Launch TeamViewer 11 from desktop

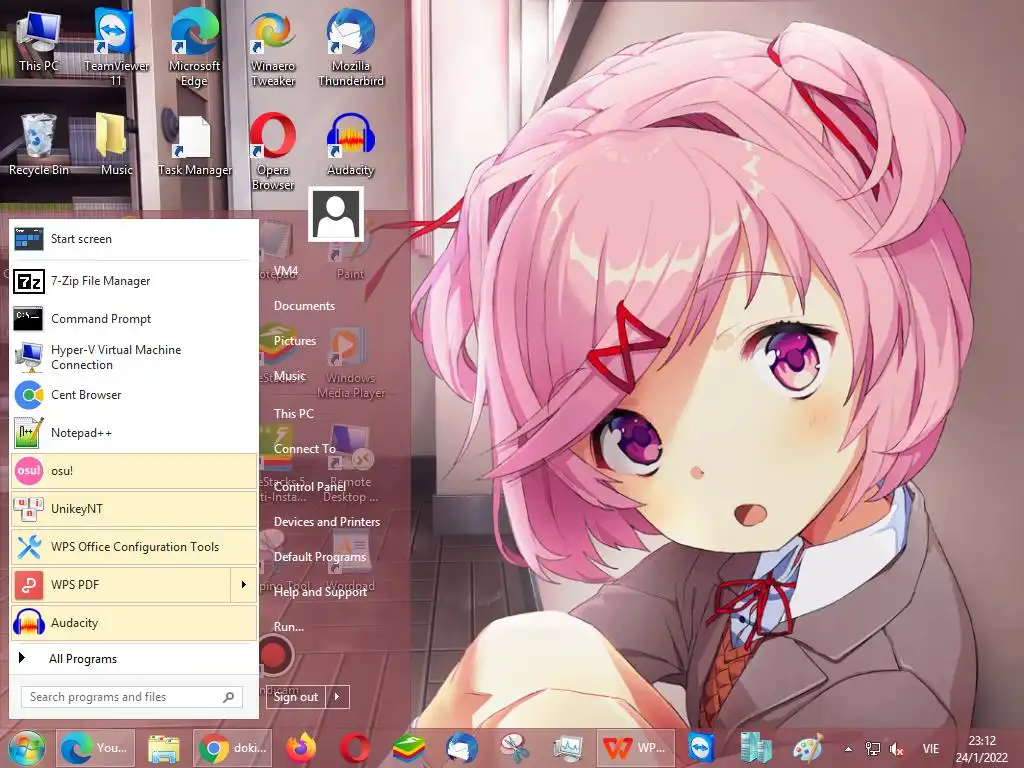[116, 46]
